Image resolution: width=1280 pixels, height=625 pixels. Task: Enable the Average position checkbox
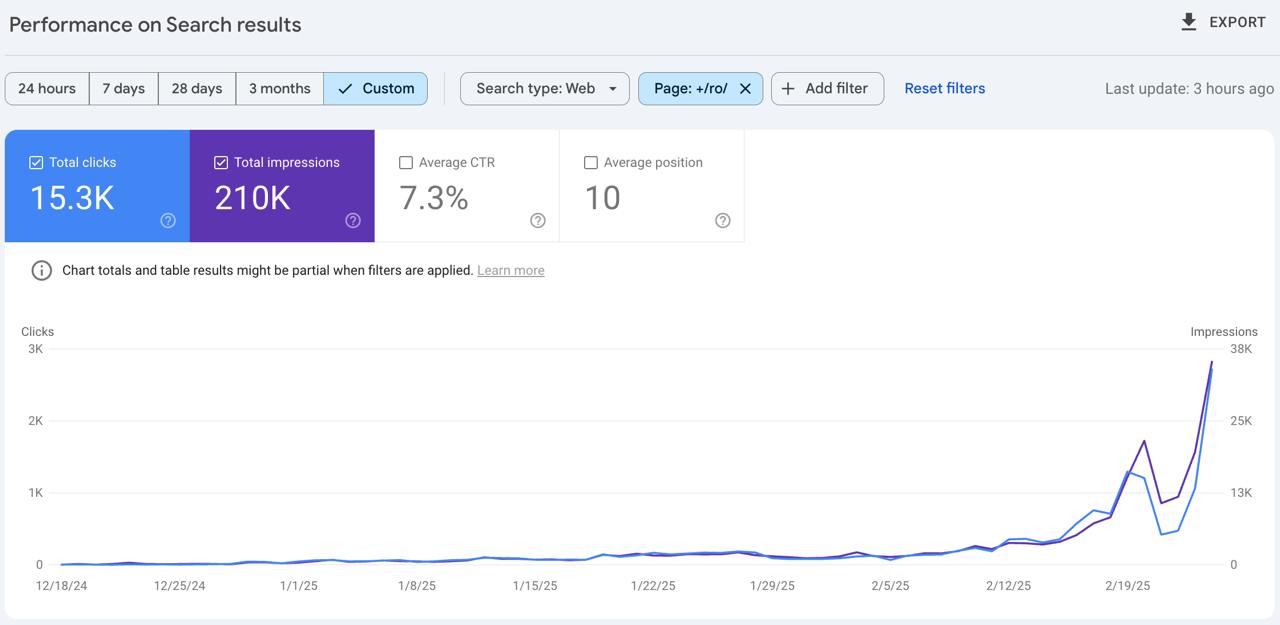pyautogui.click(x=591, y=162)
